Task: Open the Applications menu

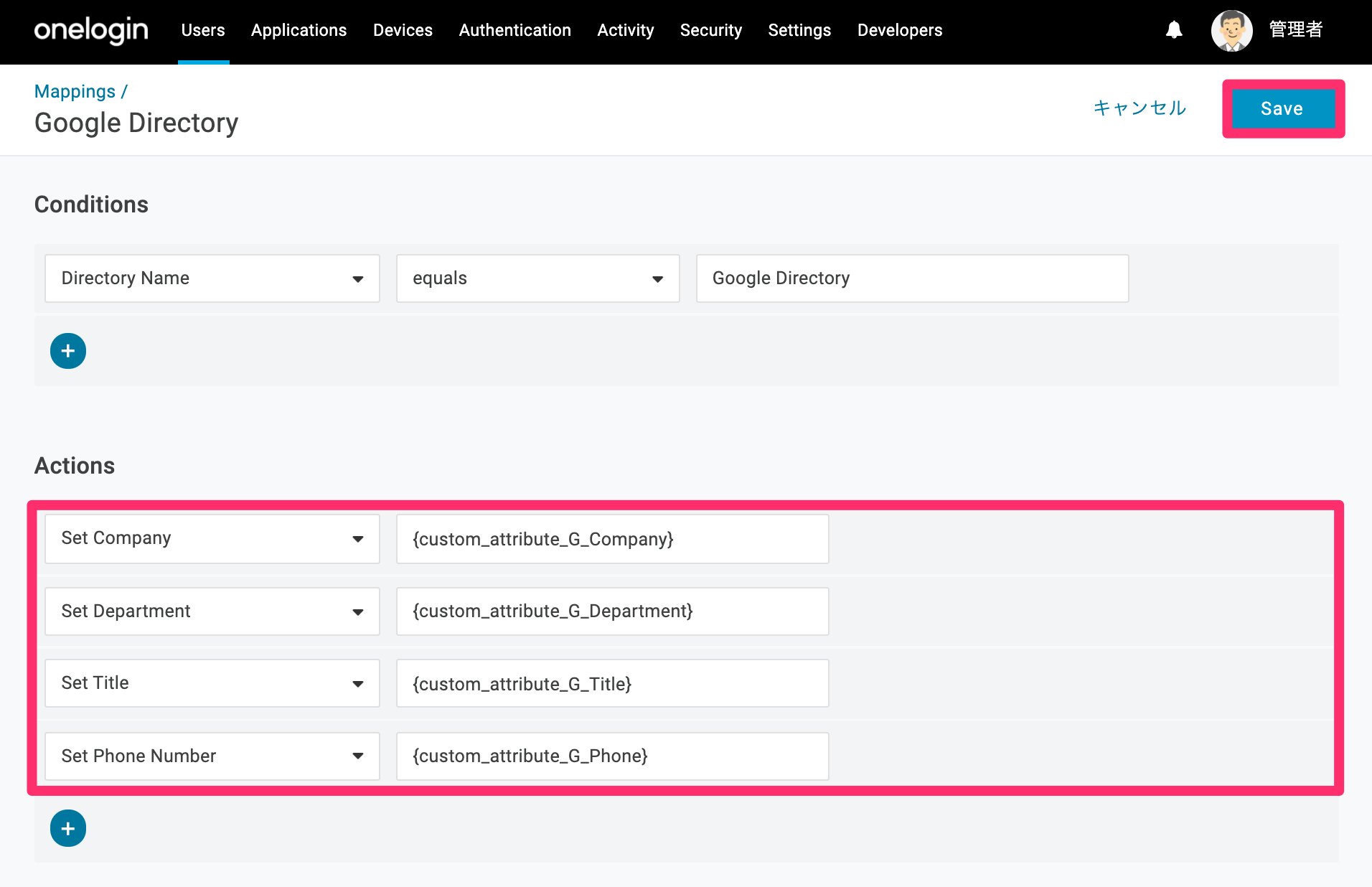Action: tap(299, 30)
